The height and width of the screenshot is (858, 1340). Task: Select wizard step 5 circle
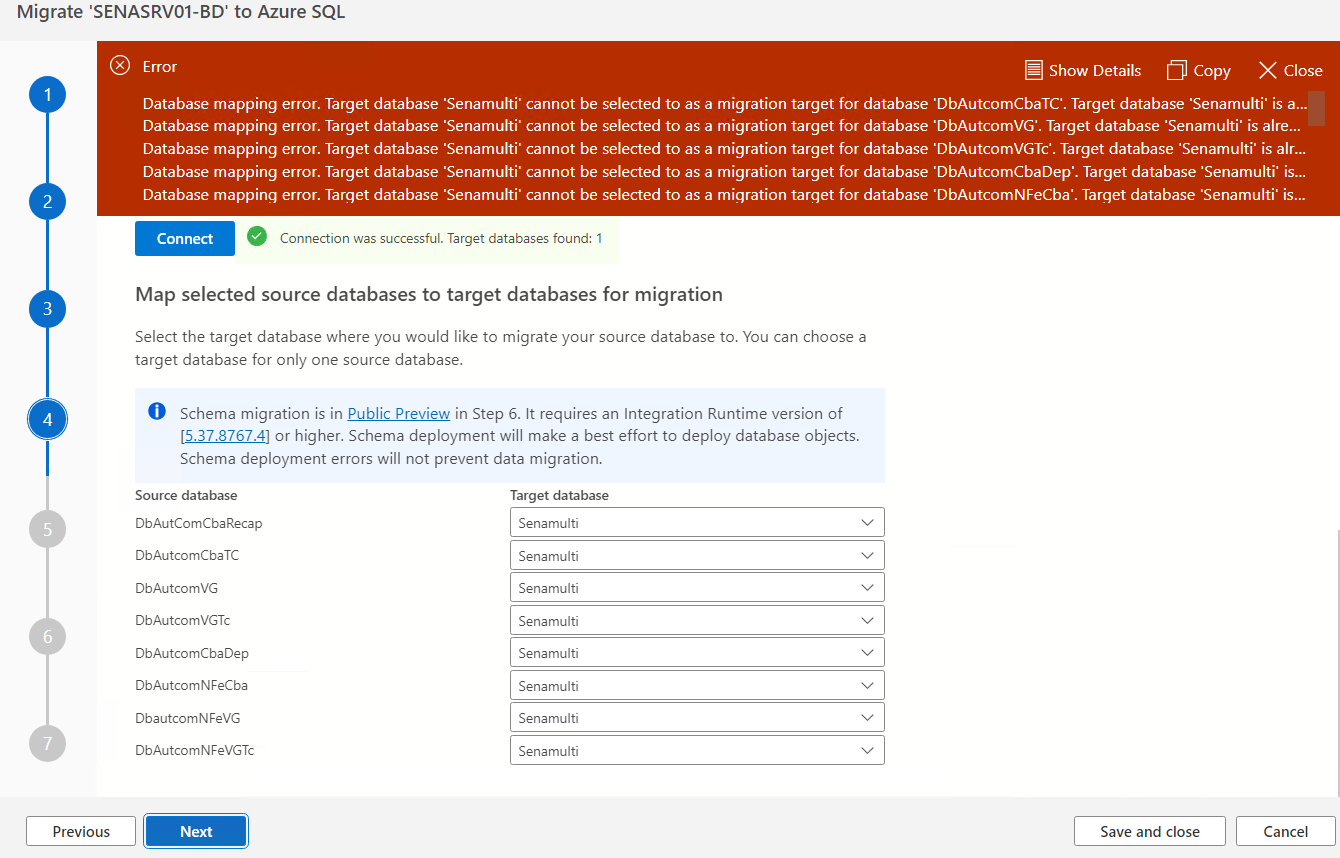(x=47, y=529)
